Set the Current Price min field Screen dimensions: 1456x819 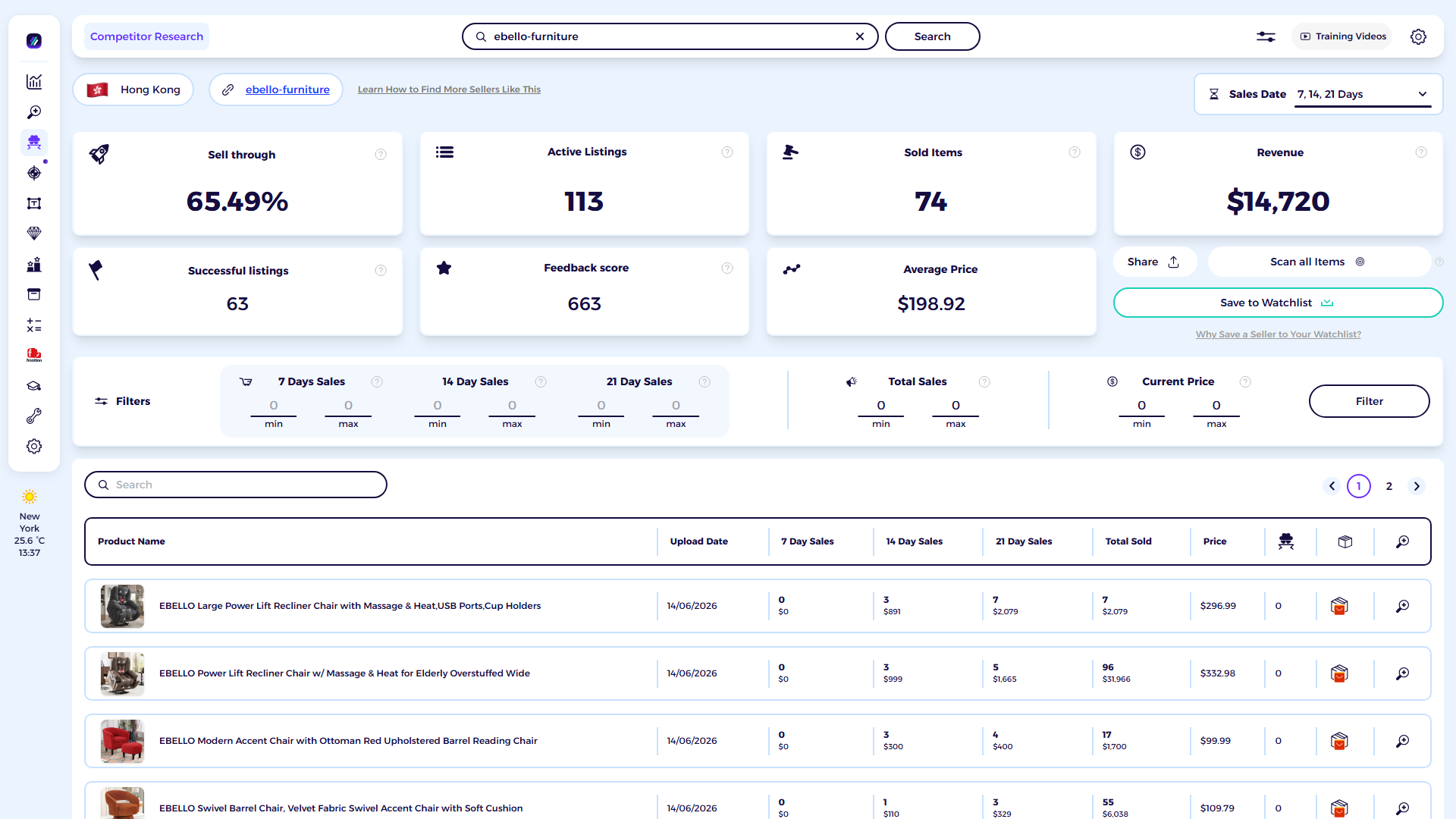pyautogui.click(x=1141, y=406)
